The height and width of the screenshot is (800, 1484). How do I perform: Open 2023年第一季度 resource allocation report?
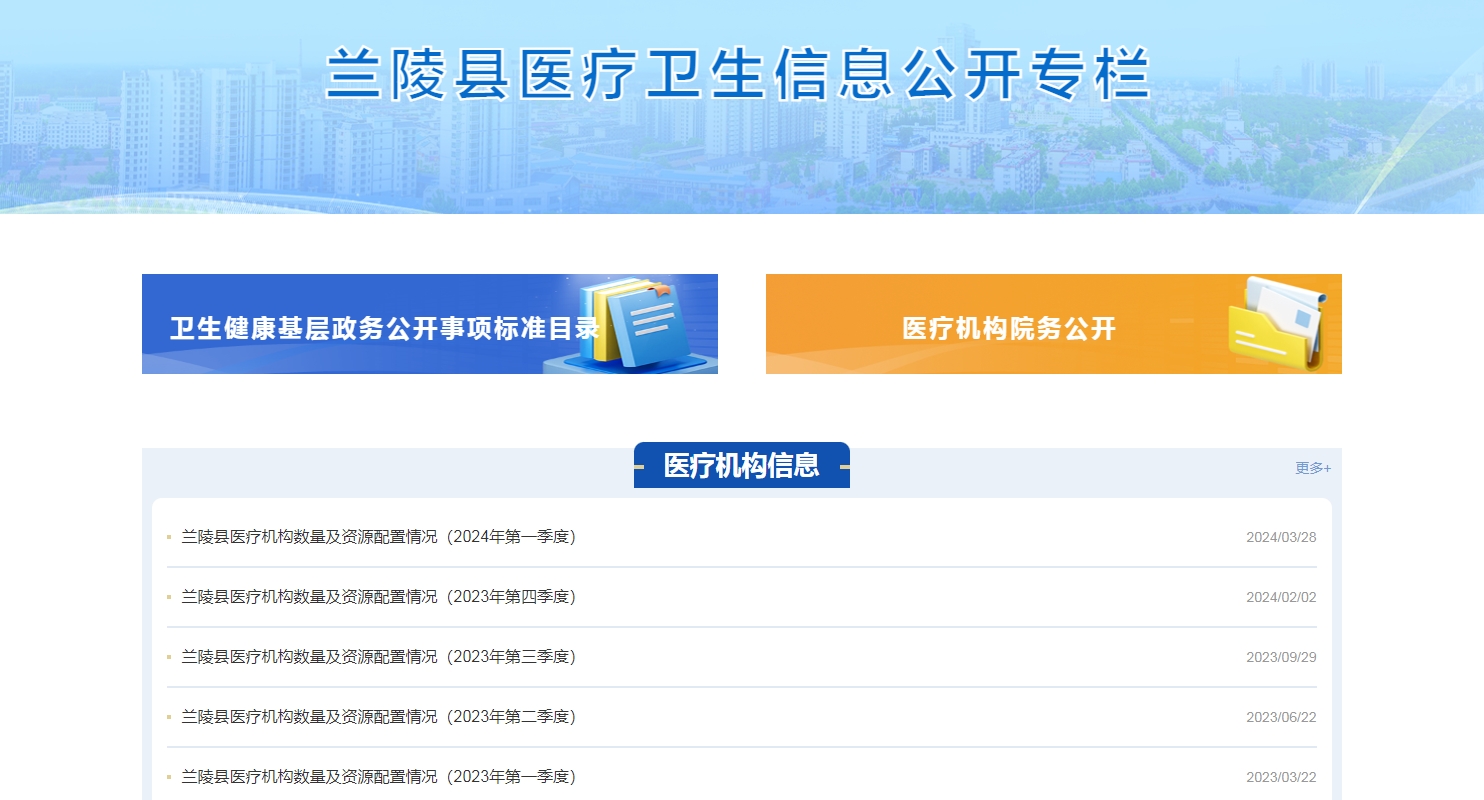pyautogui.click(x=378, y=777)
